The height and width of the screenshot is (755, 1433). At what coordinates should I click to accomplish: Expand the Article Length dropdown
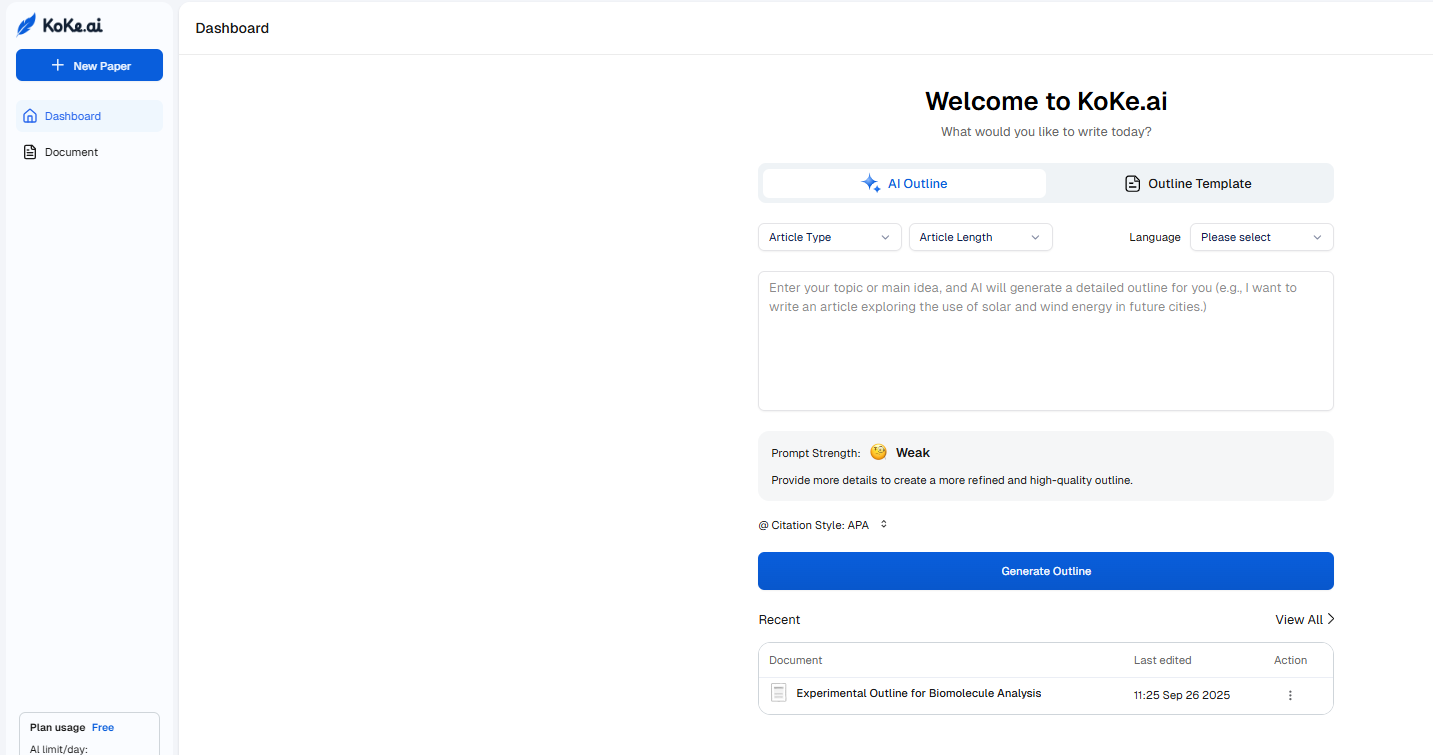click(x=981, y=237)
